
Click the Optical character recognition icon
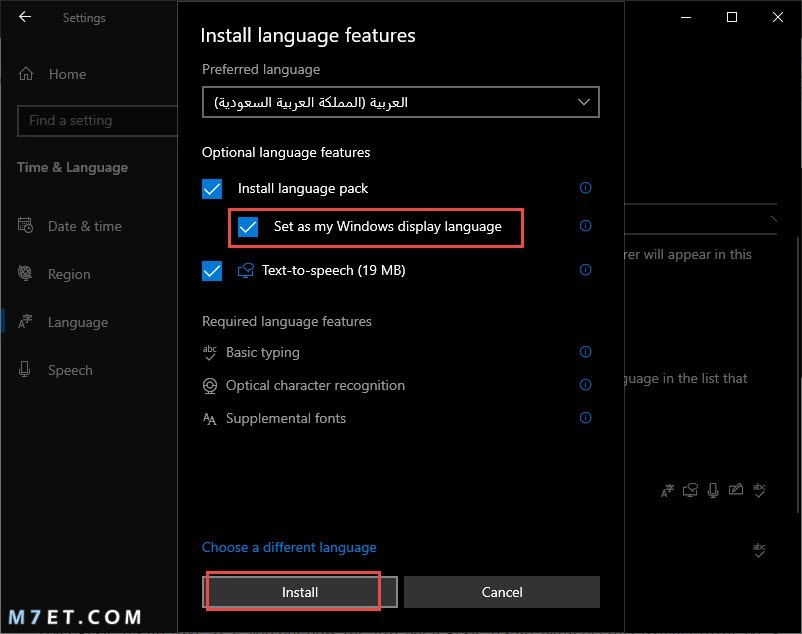coord(210,386)
